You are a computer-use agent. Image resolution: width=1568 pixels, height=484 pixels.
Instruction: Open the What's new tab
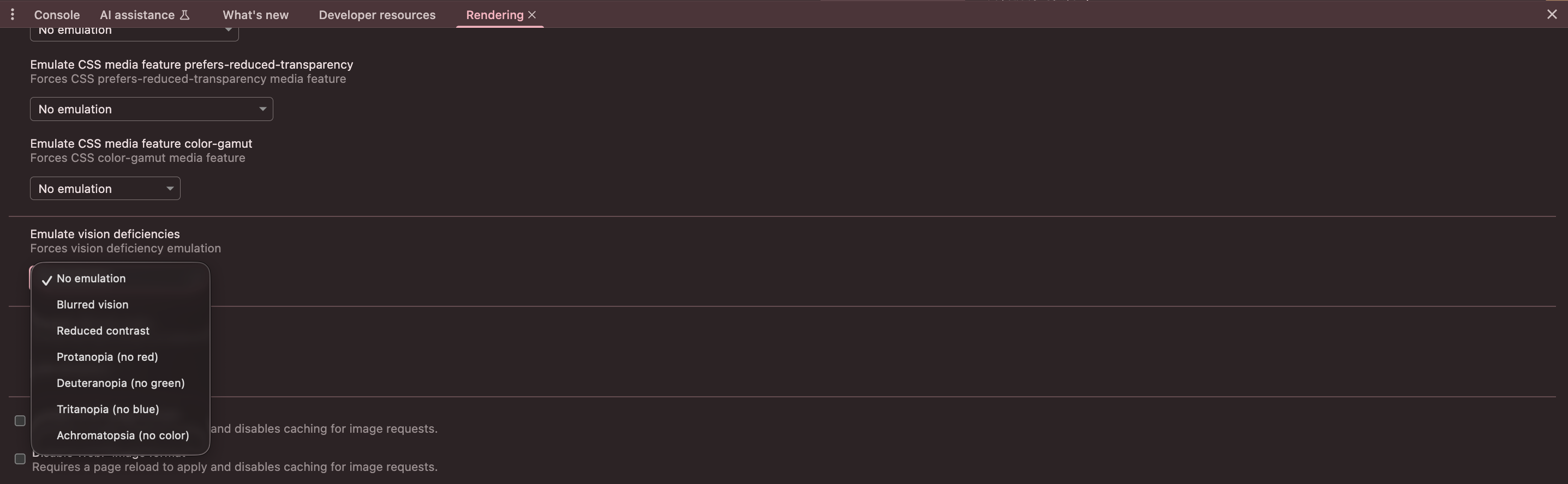pyautogui.click(x=255, y=15)
